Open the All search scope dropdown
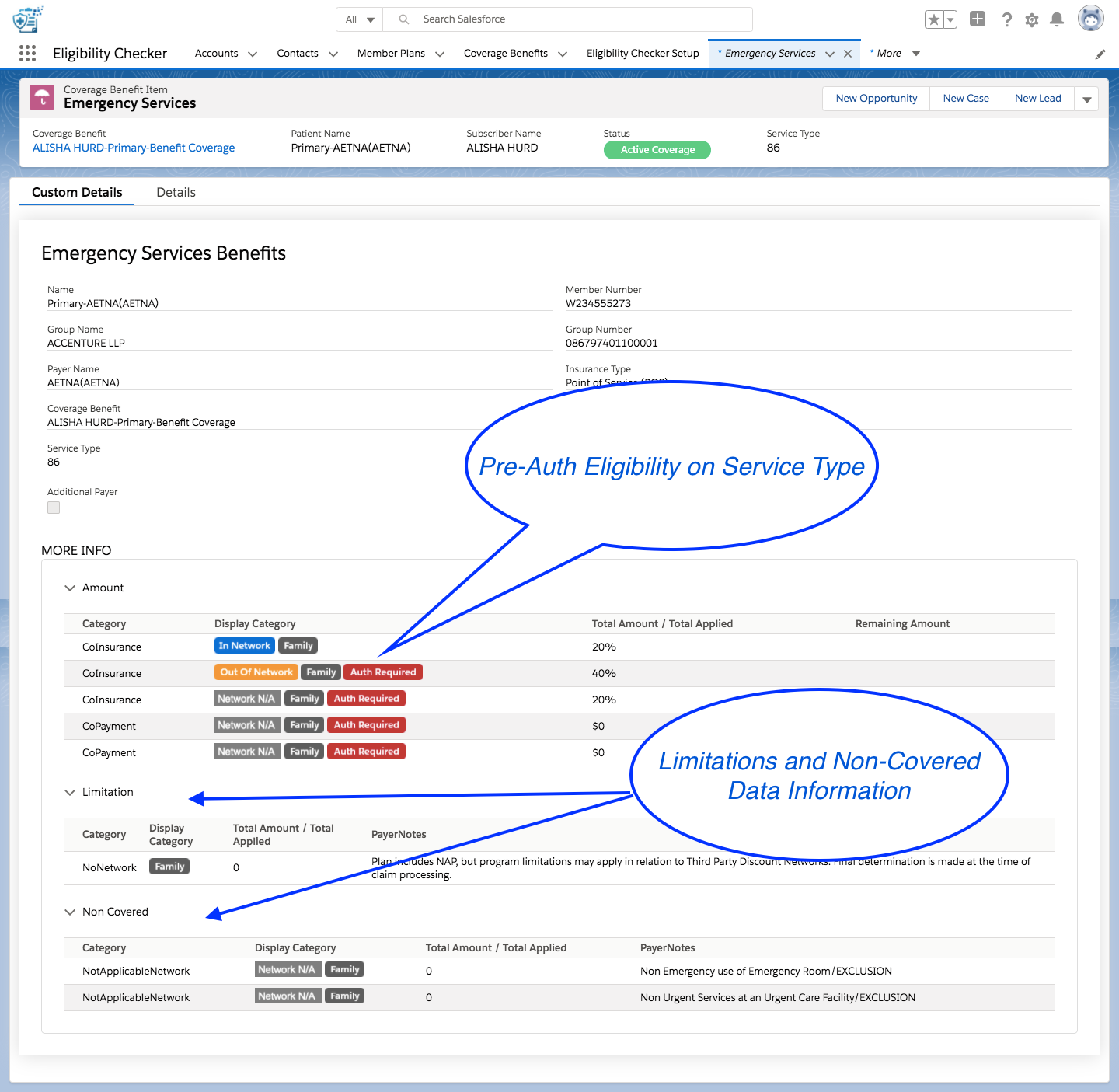 [359, 19]
